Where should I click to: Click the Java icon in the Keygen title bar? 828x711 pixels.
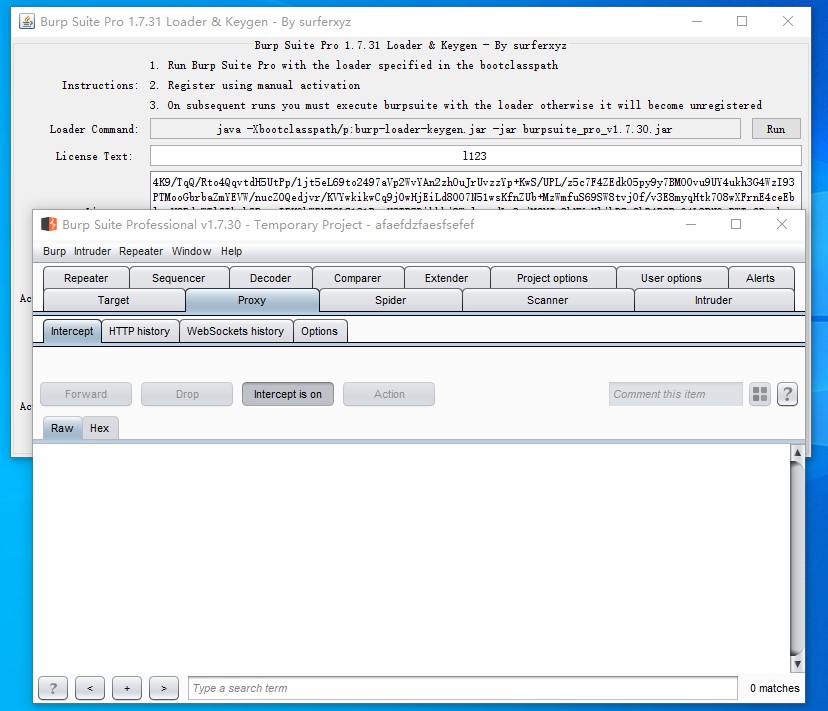tap(27, 22)
